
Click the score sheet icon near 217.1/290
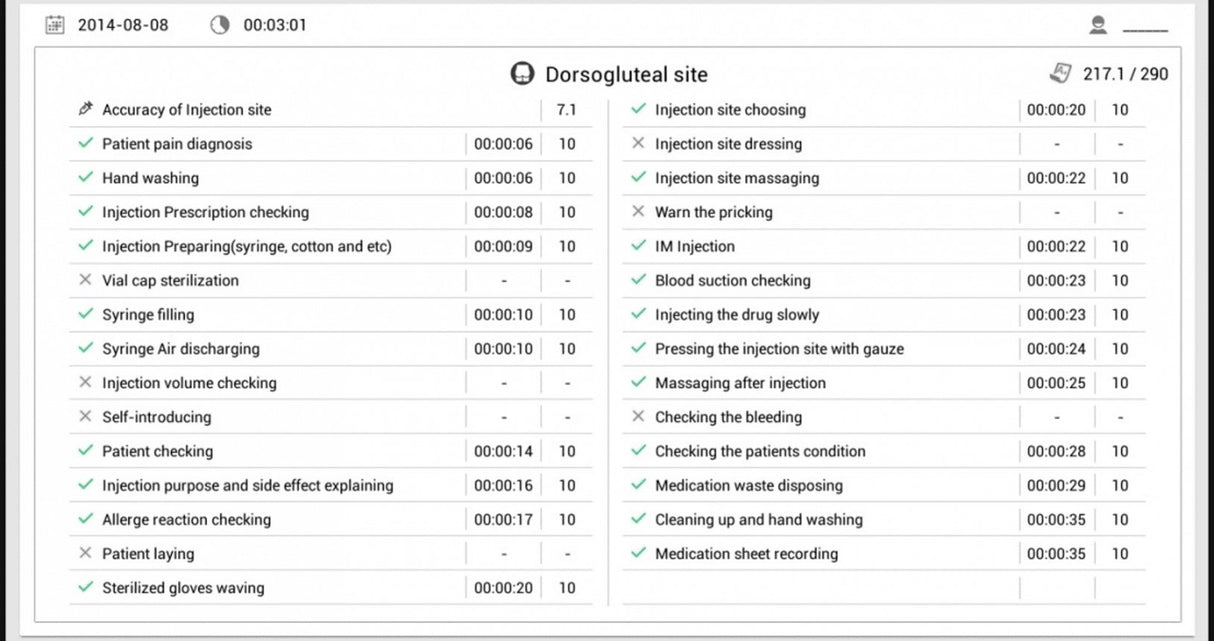click(x=1063, y=72)
